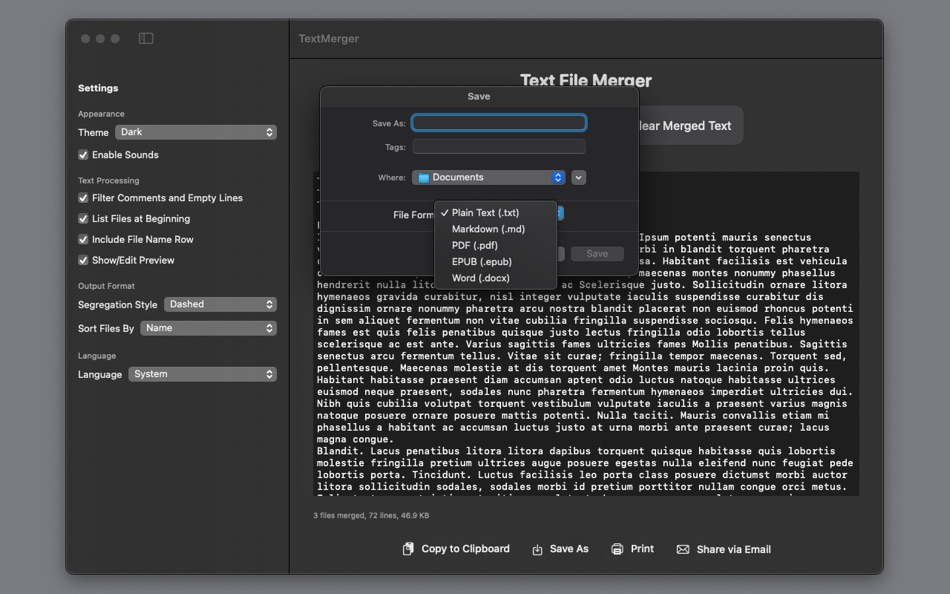
Task: Click the Save As filename field
Action: 499,122
